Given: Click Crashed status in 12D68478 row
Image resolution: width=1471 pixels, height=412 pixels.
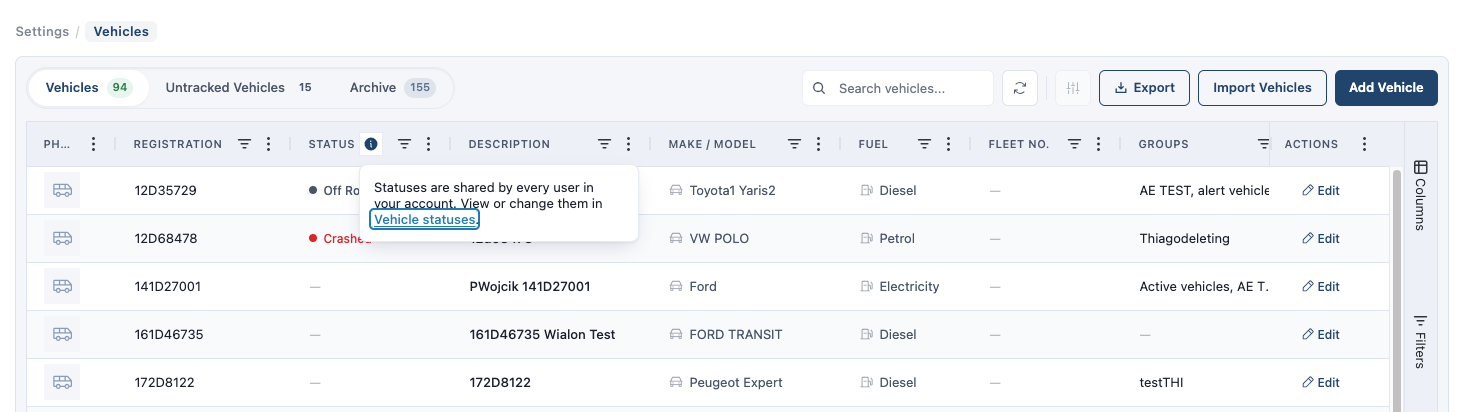Looking at the screenshot, I should point(340,238).
